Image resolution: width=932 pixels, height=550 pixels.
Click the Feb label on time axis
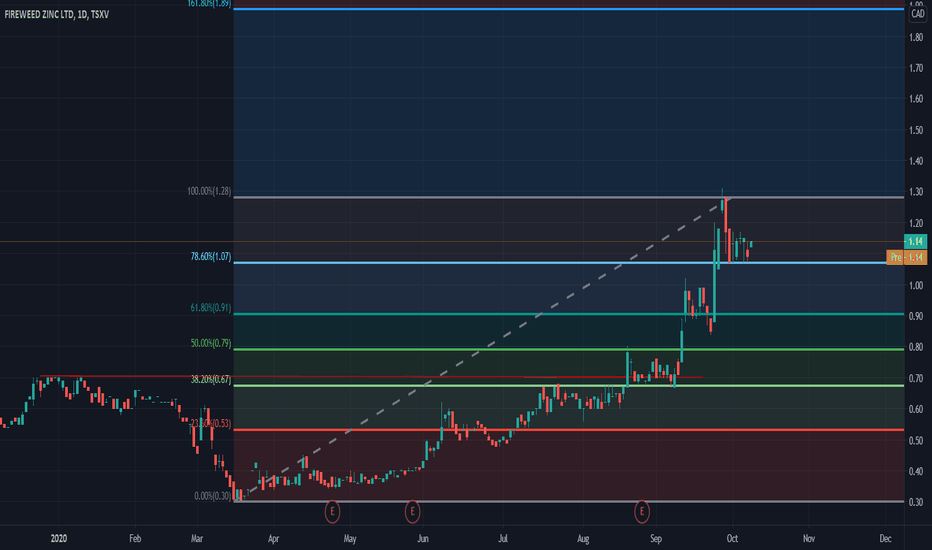tap(135, 539)
